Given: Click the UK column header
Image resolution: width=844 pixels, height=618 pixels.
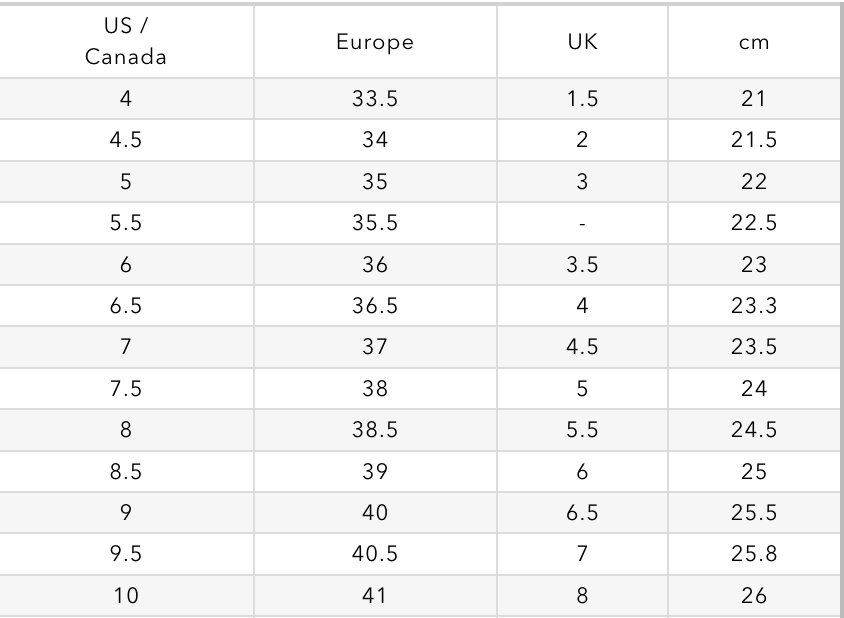Looking at the screenshot, I should [582, 43].
